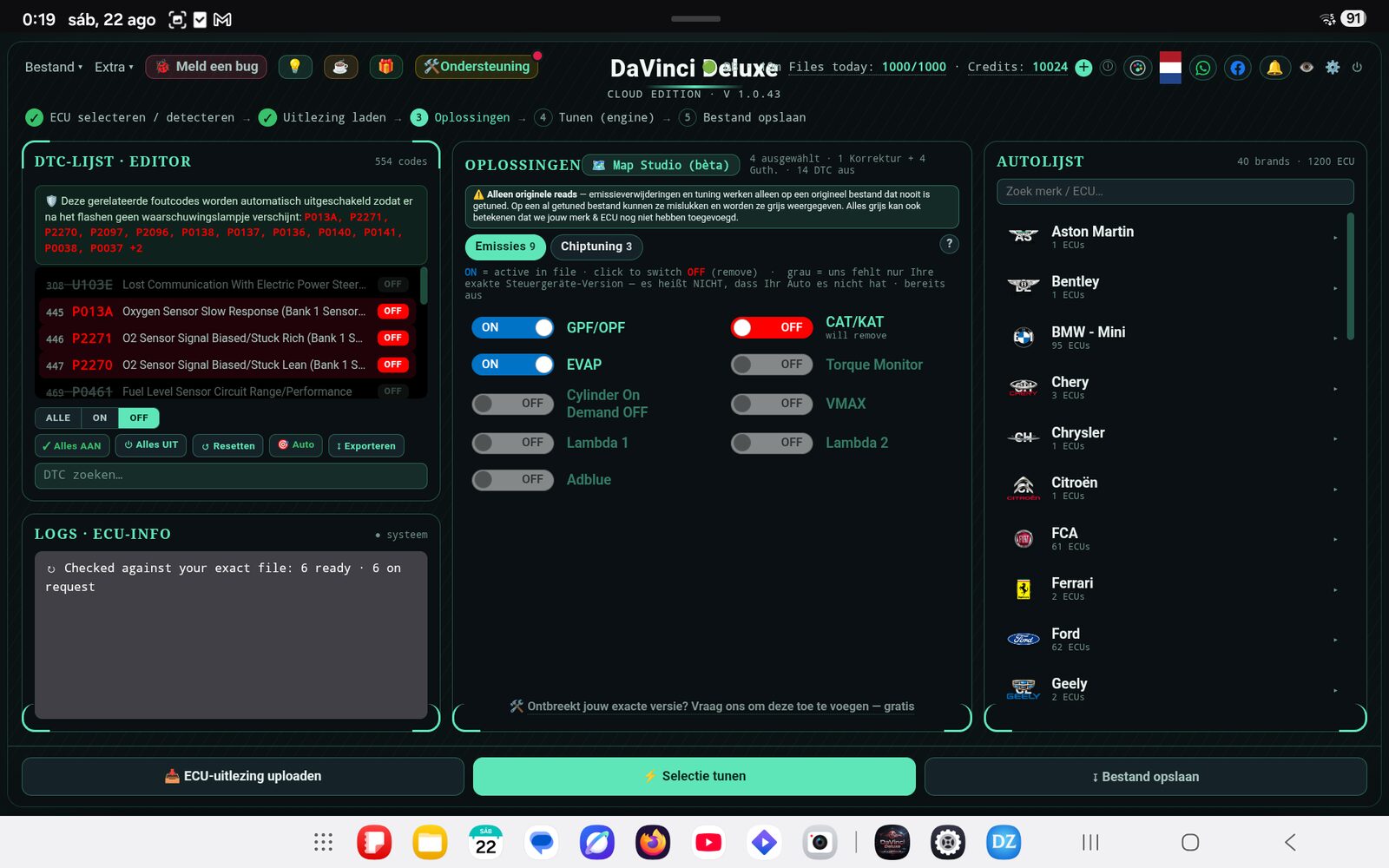This screenshot has height=868, width=1389.
Task: Open the Bestand dropdown menu
Action: 54,67
